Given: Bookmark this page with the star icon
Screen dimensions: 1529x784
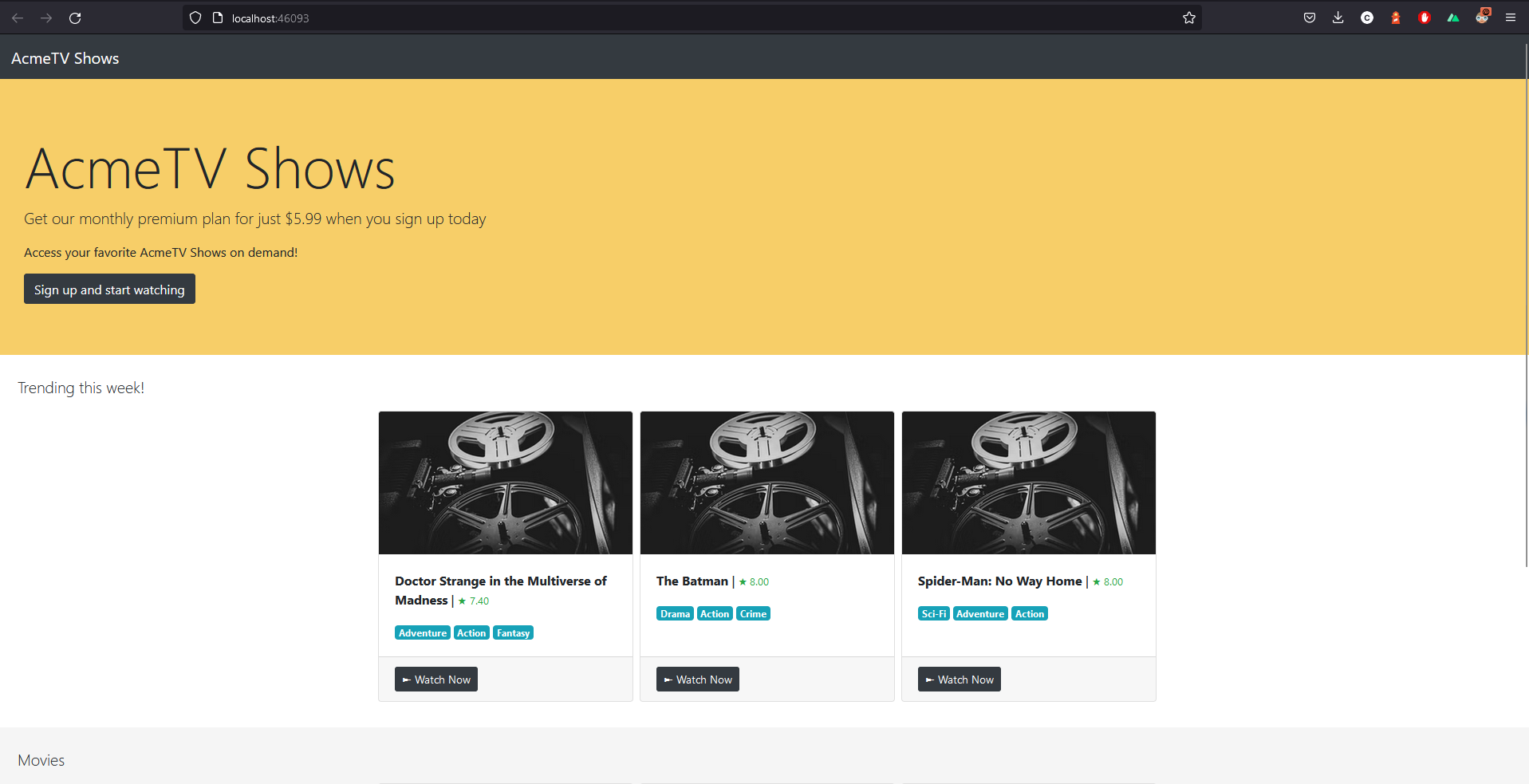Looking at the screenshot, I should (x=1188, y=18).
